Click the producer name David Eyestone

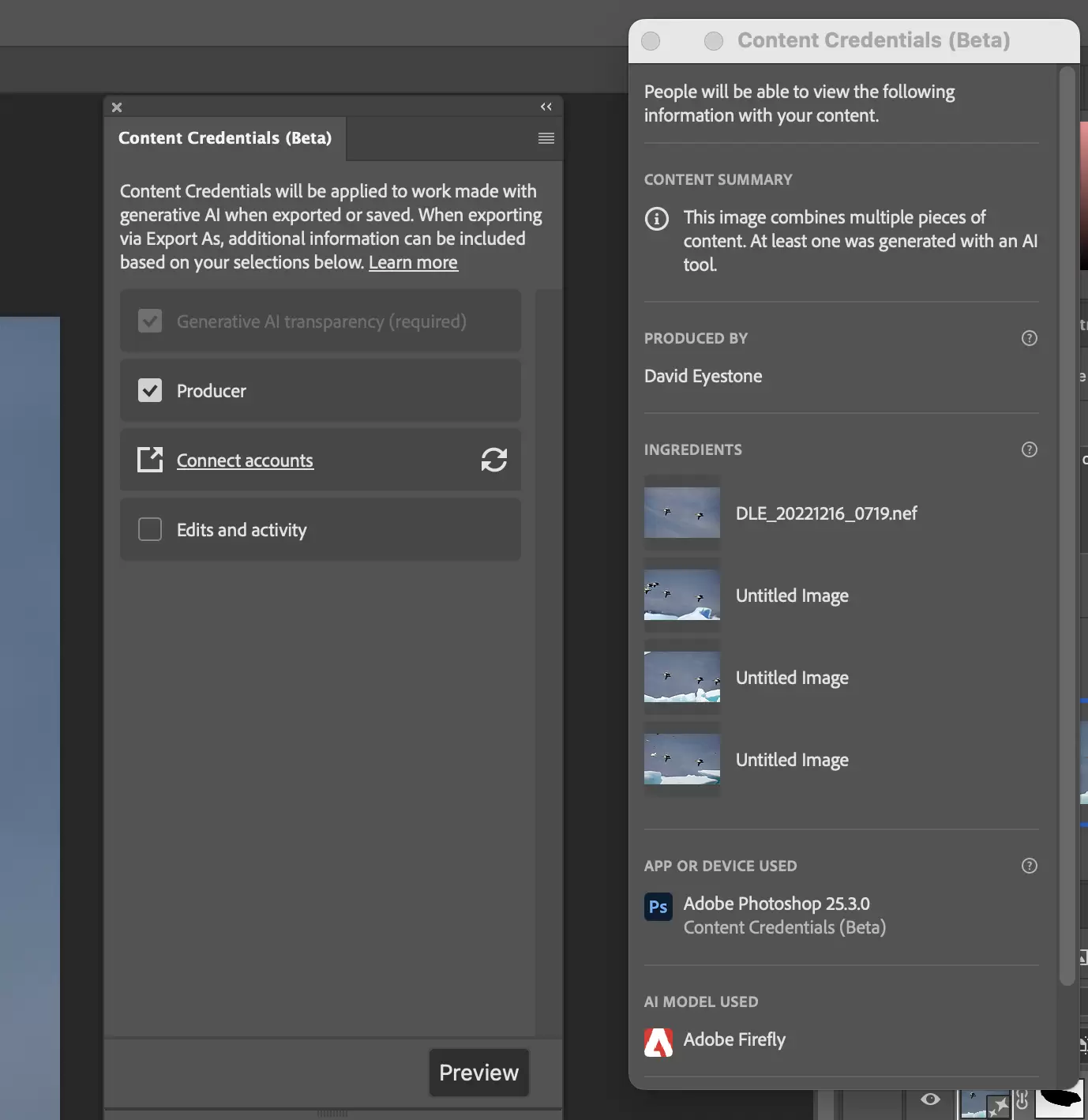pyautogui.click(x=703, y=376)
